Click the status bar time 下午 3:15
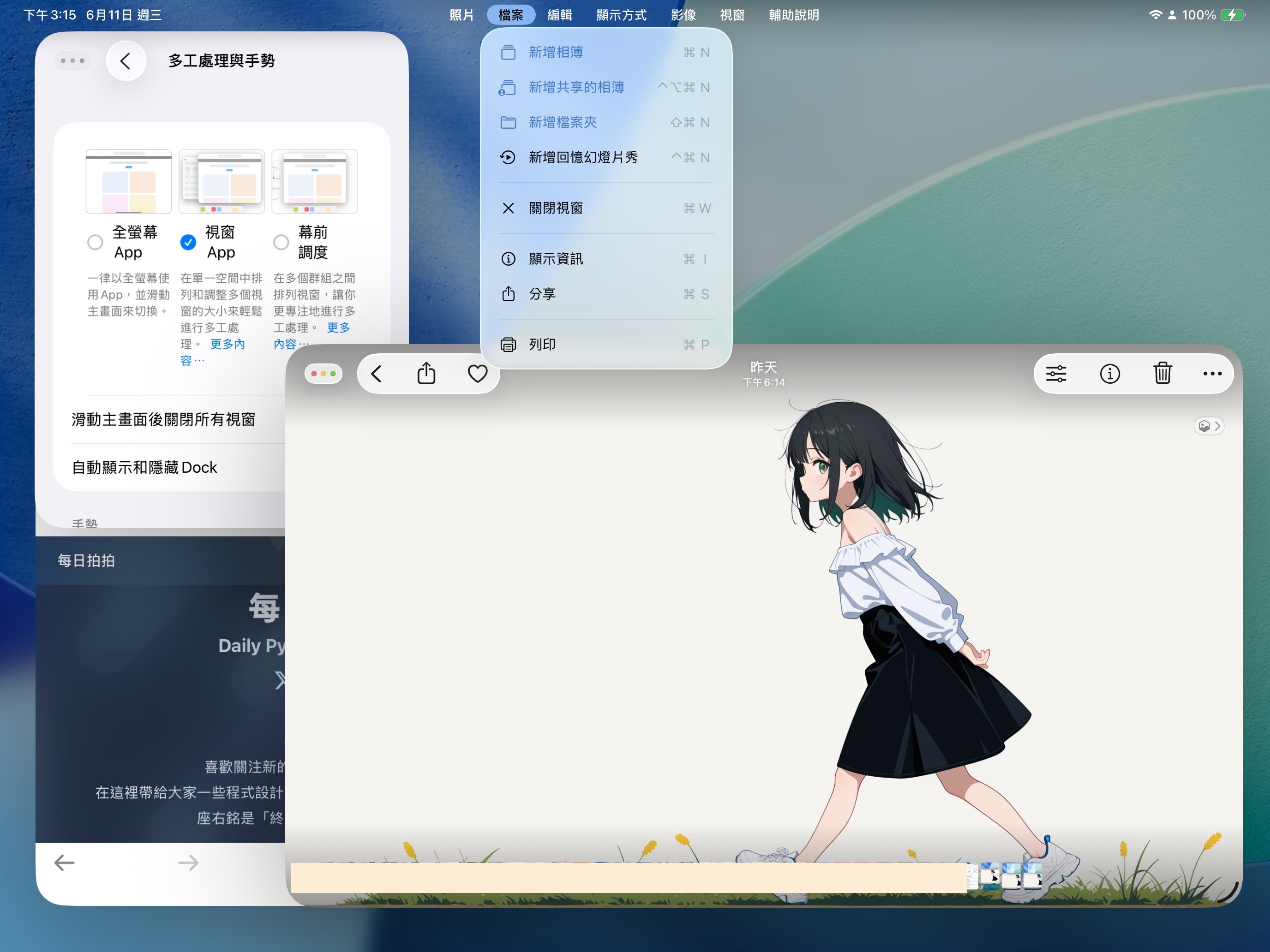Screen dimensions: 1270x952 click(x=49, y=15)
